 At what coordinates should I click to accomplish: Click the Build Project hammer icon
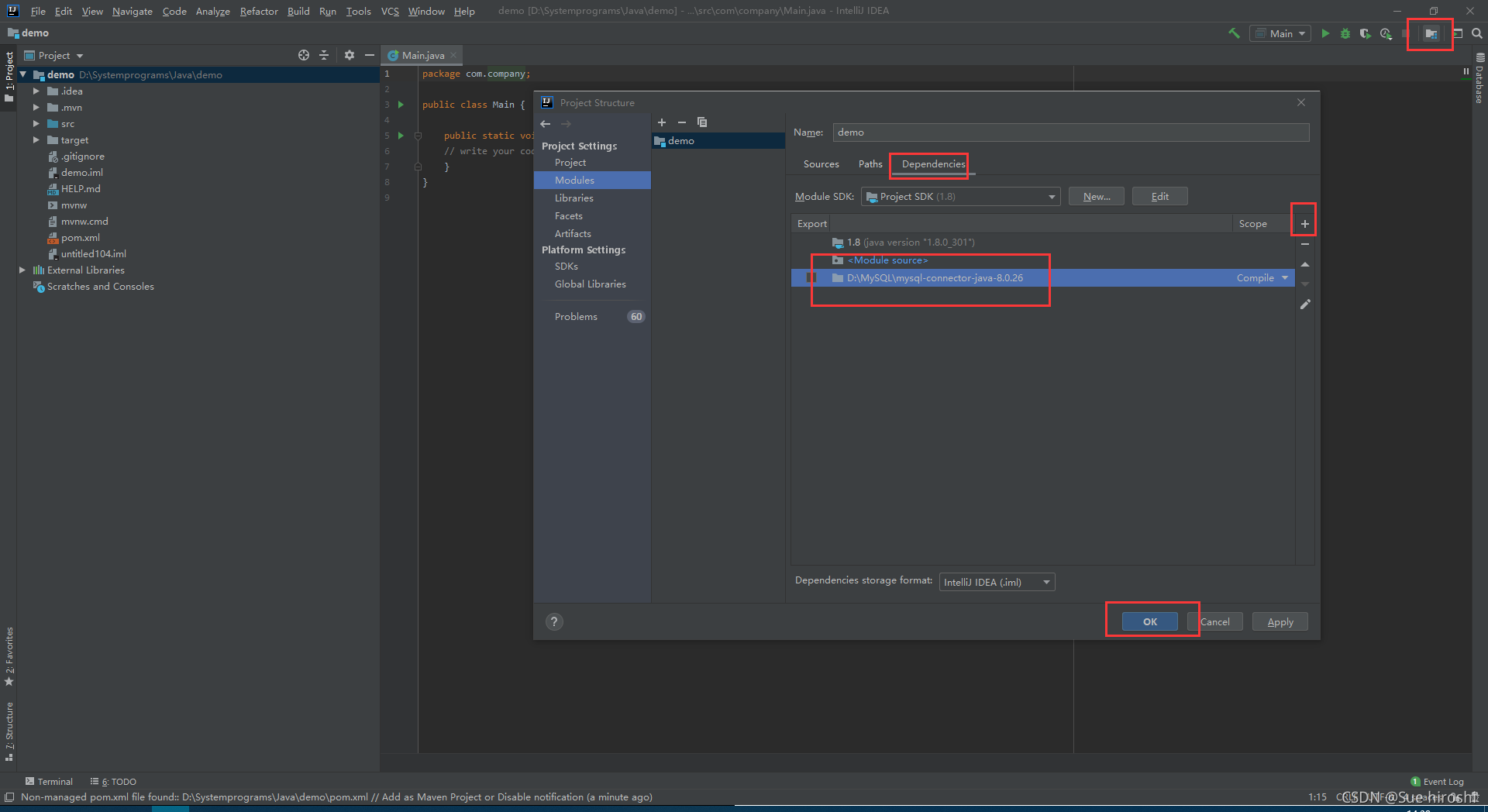click(1235, 33)
